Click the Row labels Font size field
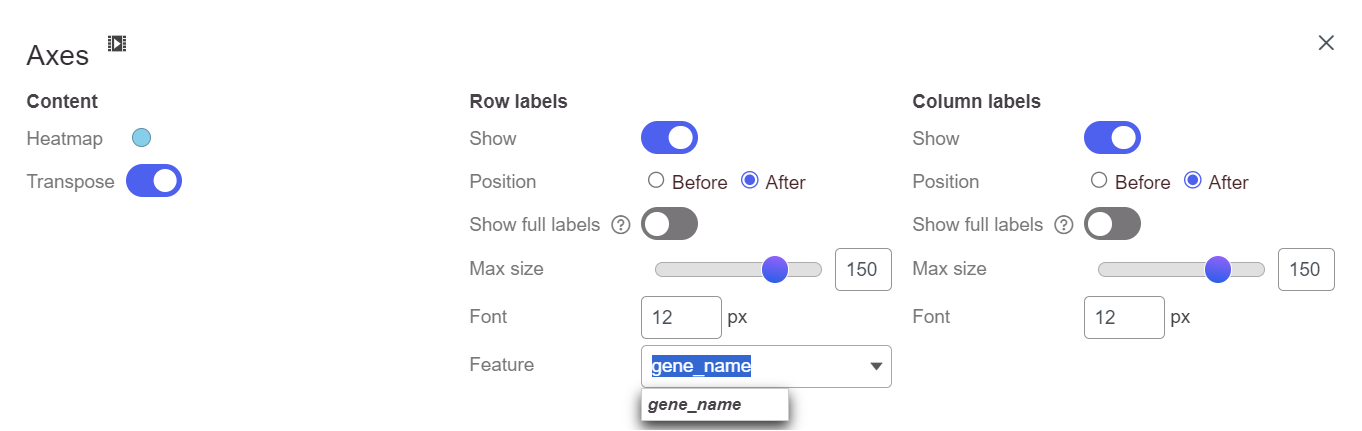1362x431 pixels. (681, 317)
